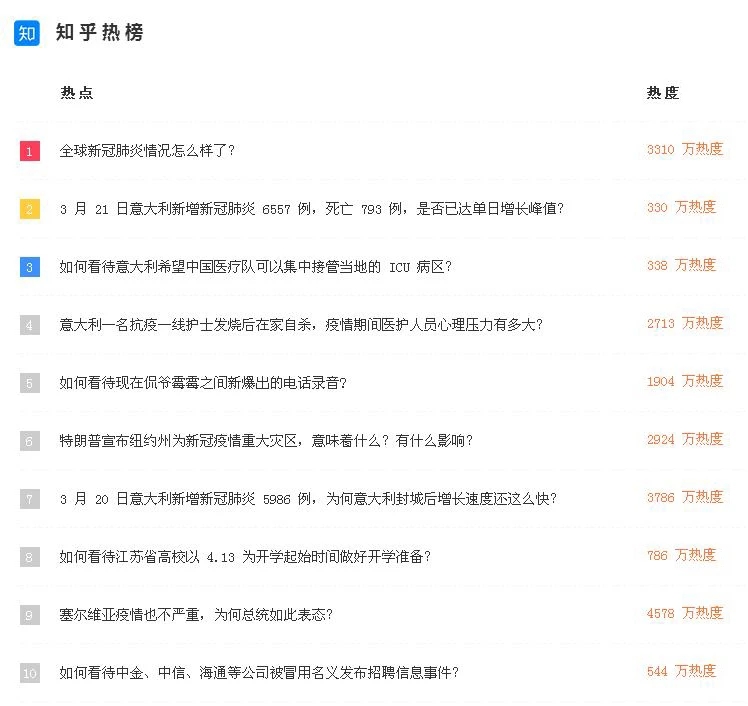Image resolution: width=748 pixels, height=706 pixels.
Task: Click the blue rank 3 badge
Action: [x=30, y=267]
